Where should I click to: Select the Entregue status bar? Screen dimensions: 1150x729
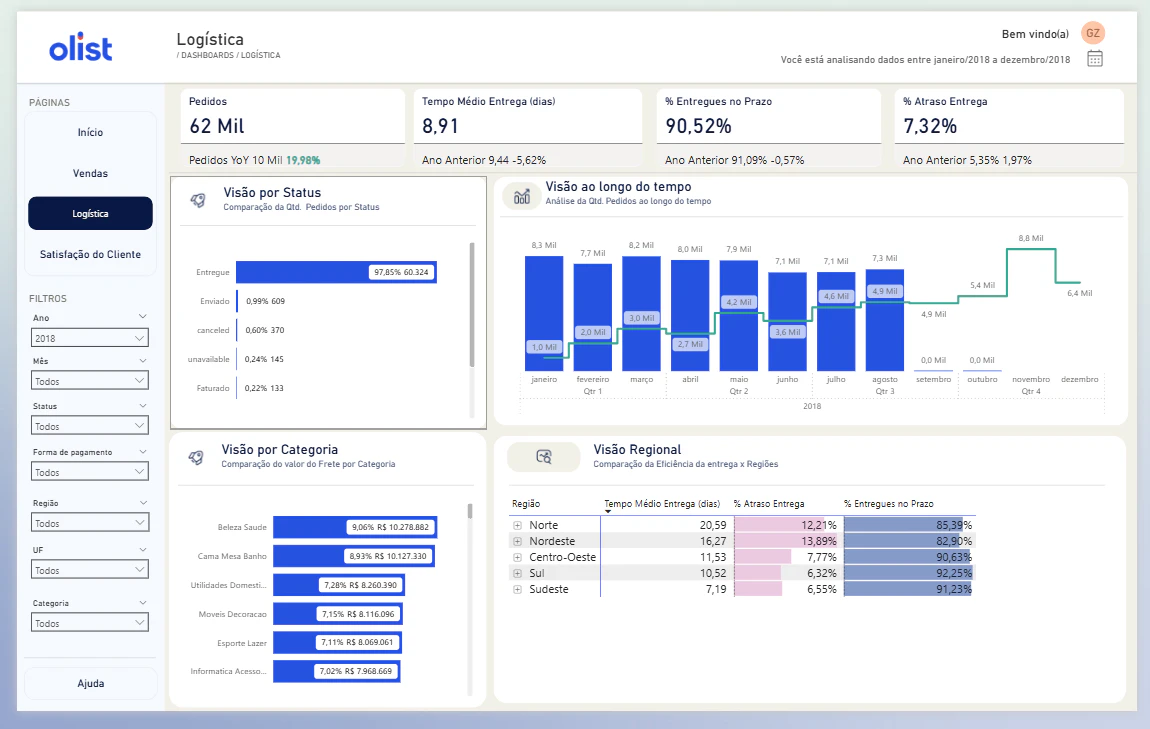point(336,272)
